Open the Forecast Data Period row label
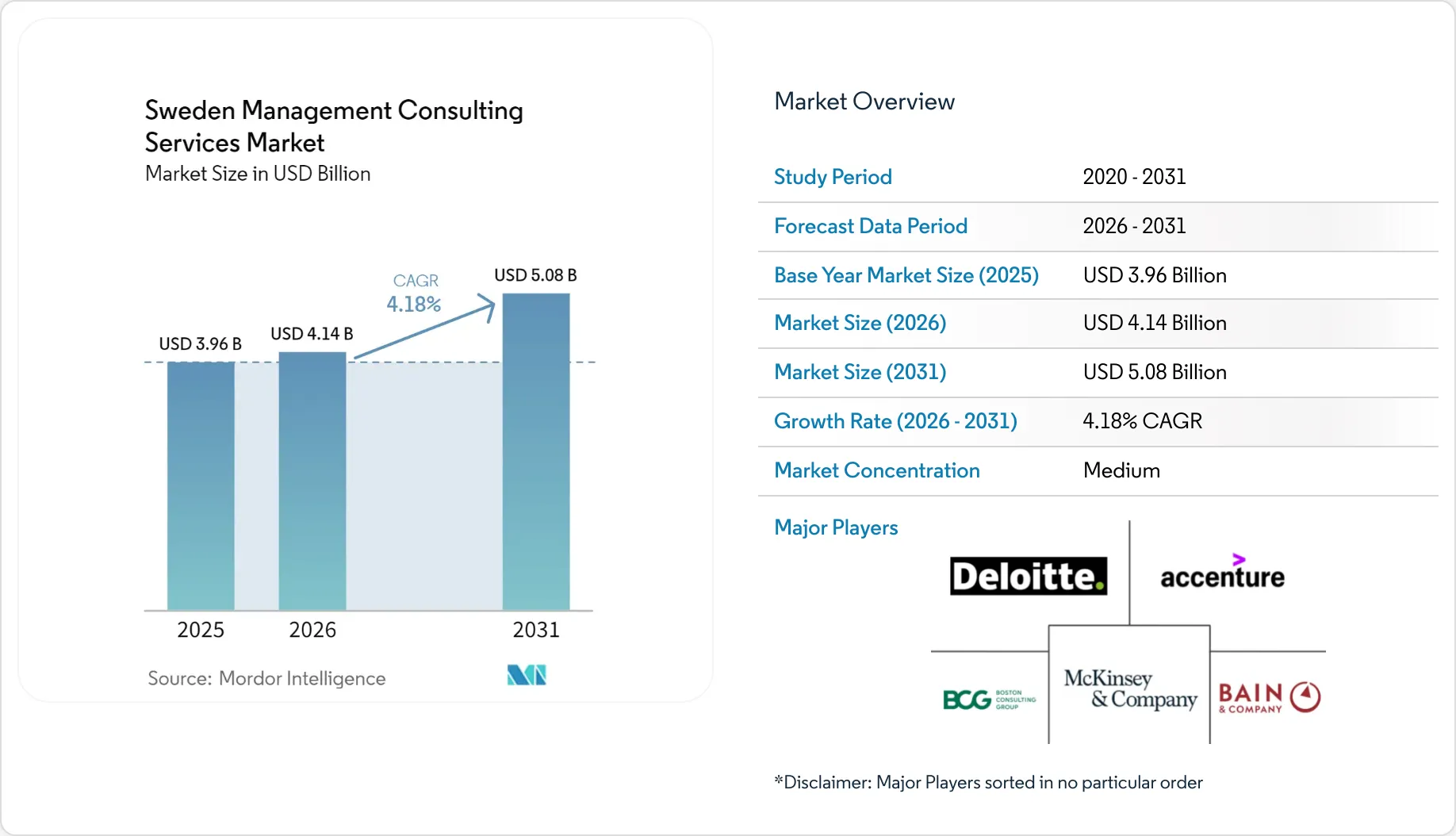 (871, 226)
